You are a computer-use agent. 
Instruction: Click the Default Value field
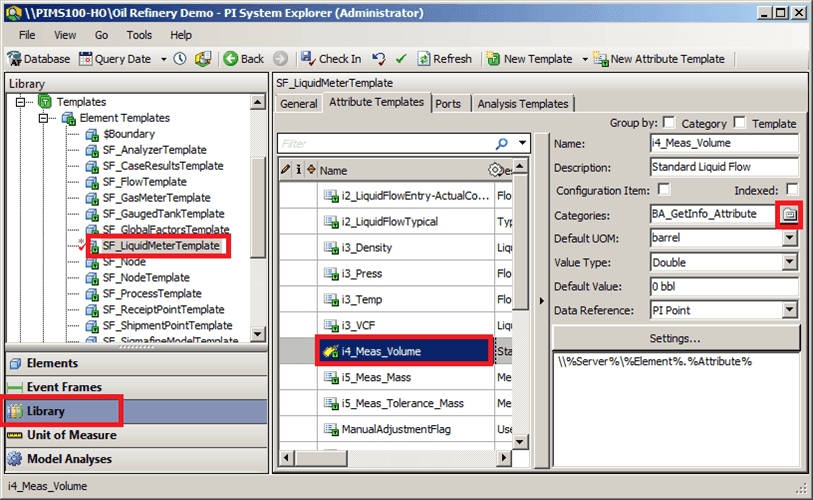(x=724, y=286)
